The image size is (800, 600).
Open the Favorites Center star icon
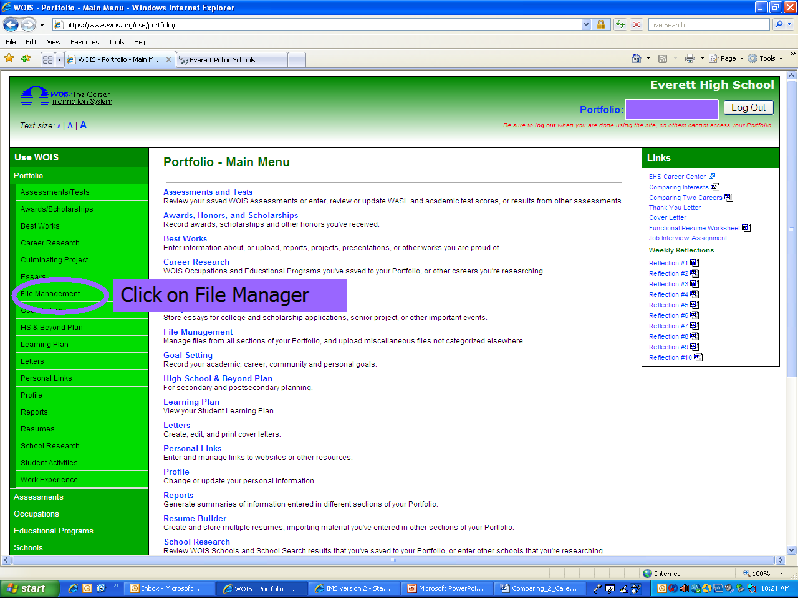tap(9, 58)
